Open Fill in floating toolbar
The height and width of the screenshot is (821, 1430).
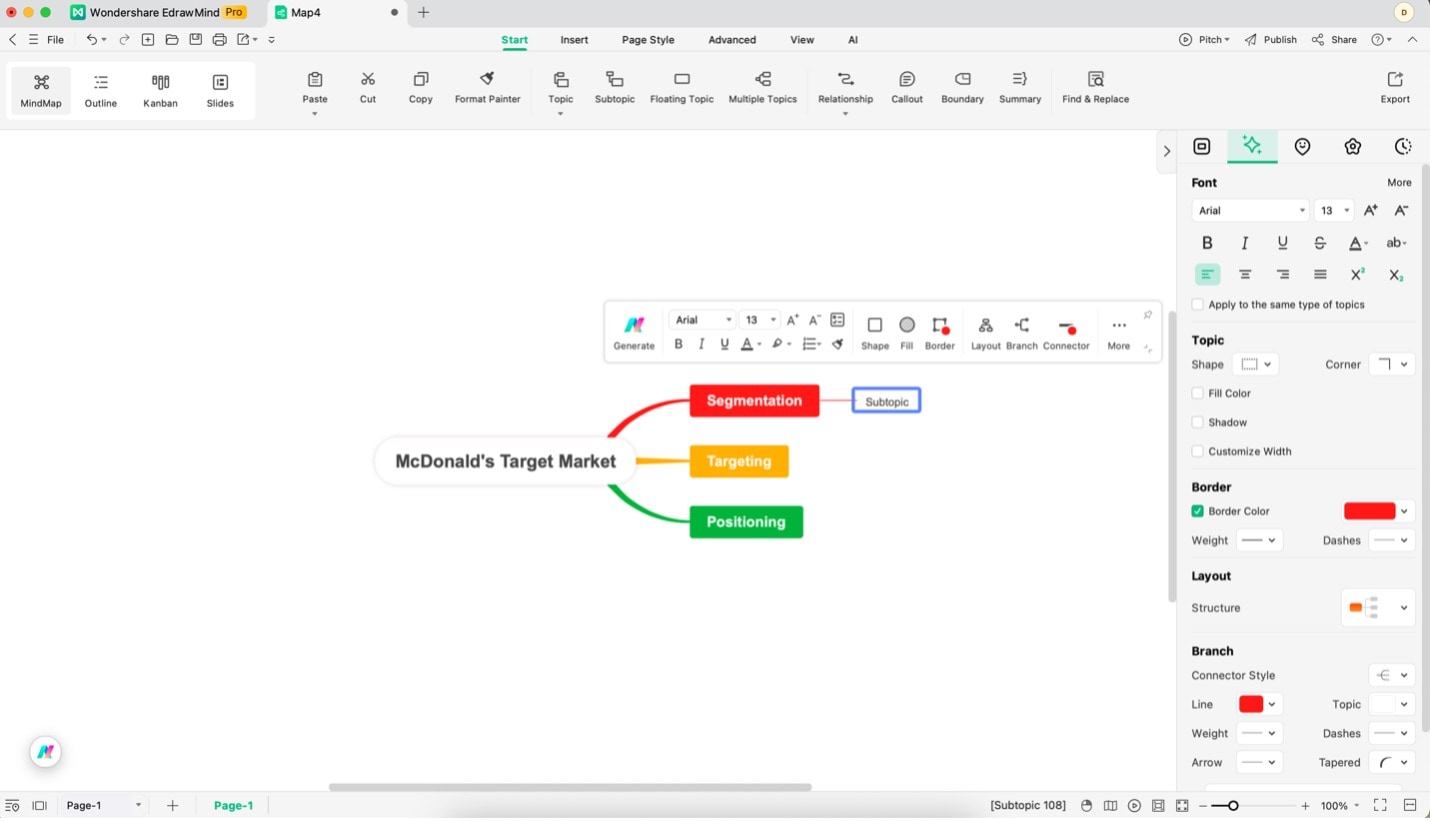(x=907, y=333)
